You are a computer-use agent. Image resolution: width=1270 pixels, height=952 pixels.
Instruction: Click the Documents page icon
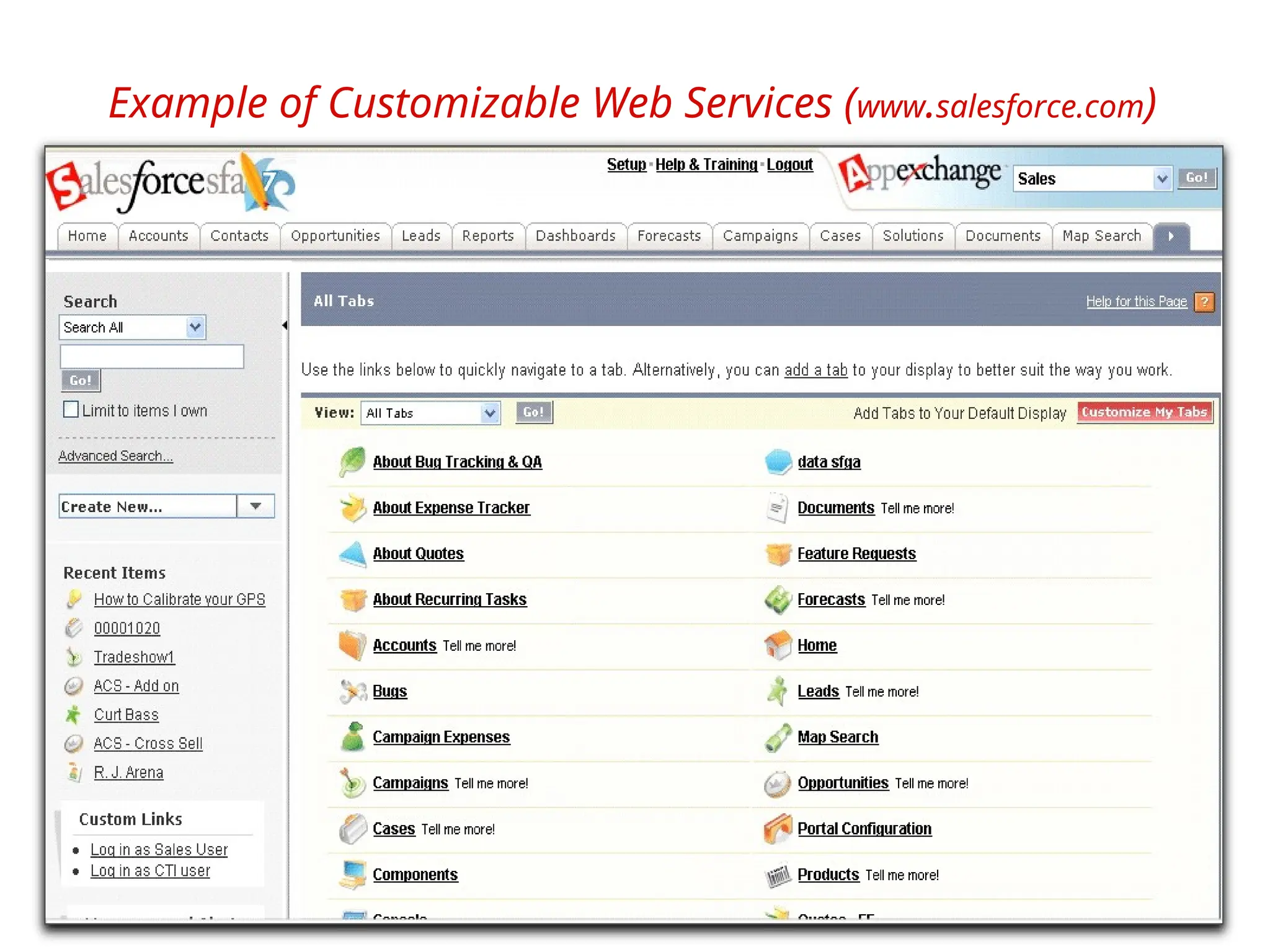[x=777, y=508]
